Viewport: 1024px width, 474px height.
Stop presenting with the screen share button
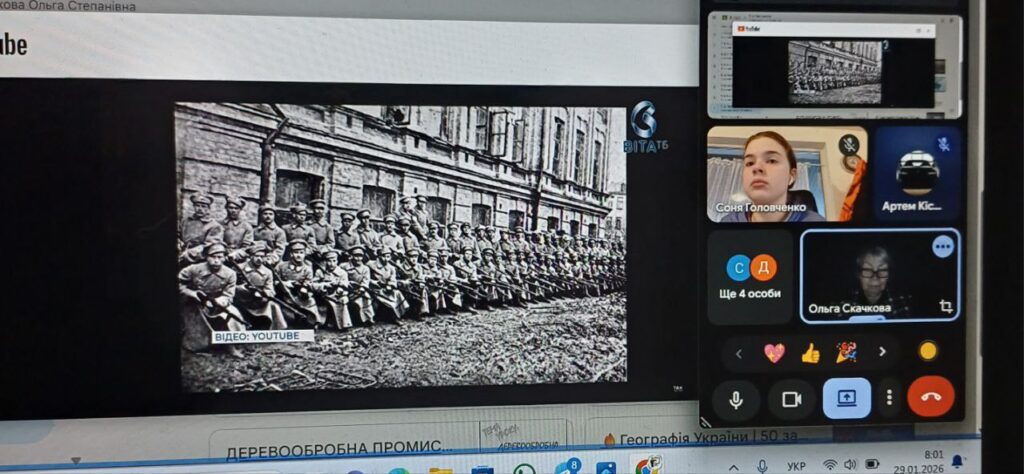(846, 398)
